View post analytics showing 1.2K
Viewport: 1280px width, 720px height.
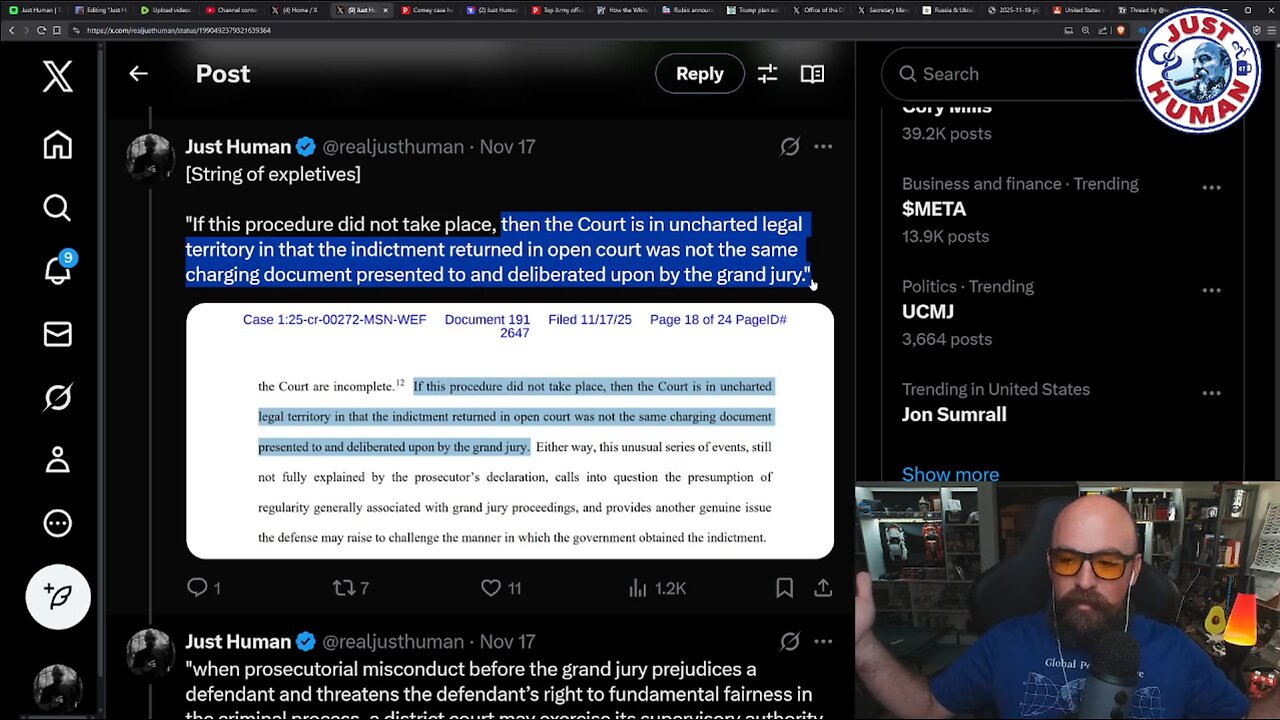[656, 588]
